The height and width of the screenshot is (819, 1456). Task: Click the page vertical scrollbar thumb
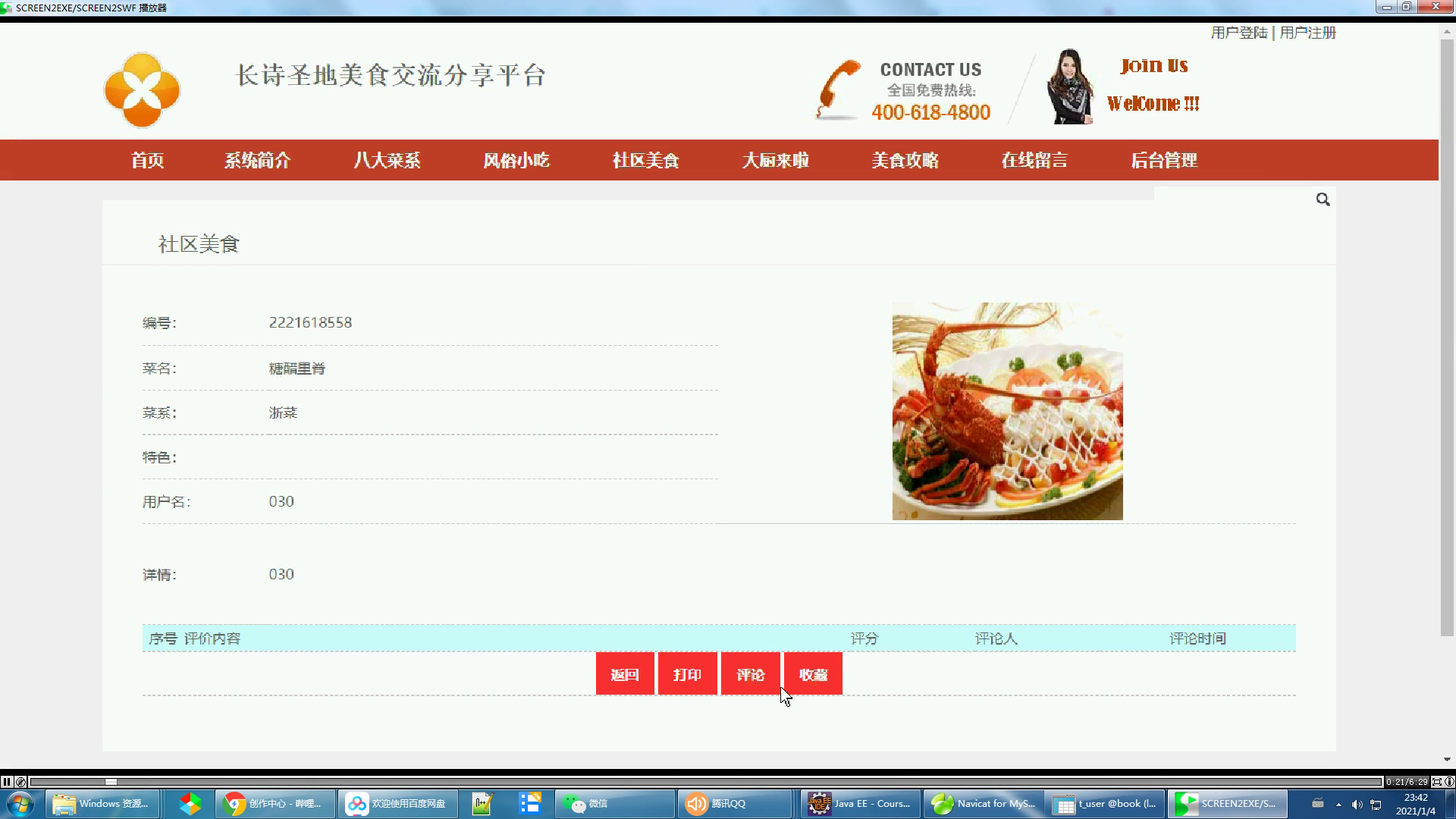(1447, 337)
